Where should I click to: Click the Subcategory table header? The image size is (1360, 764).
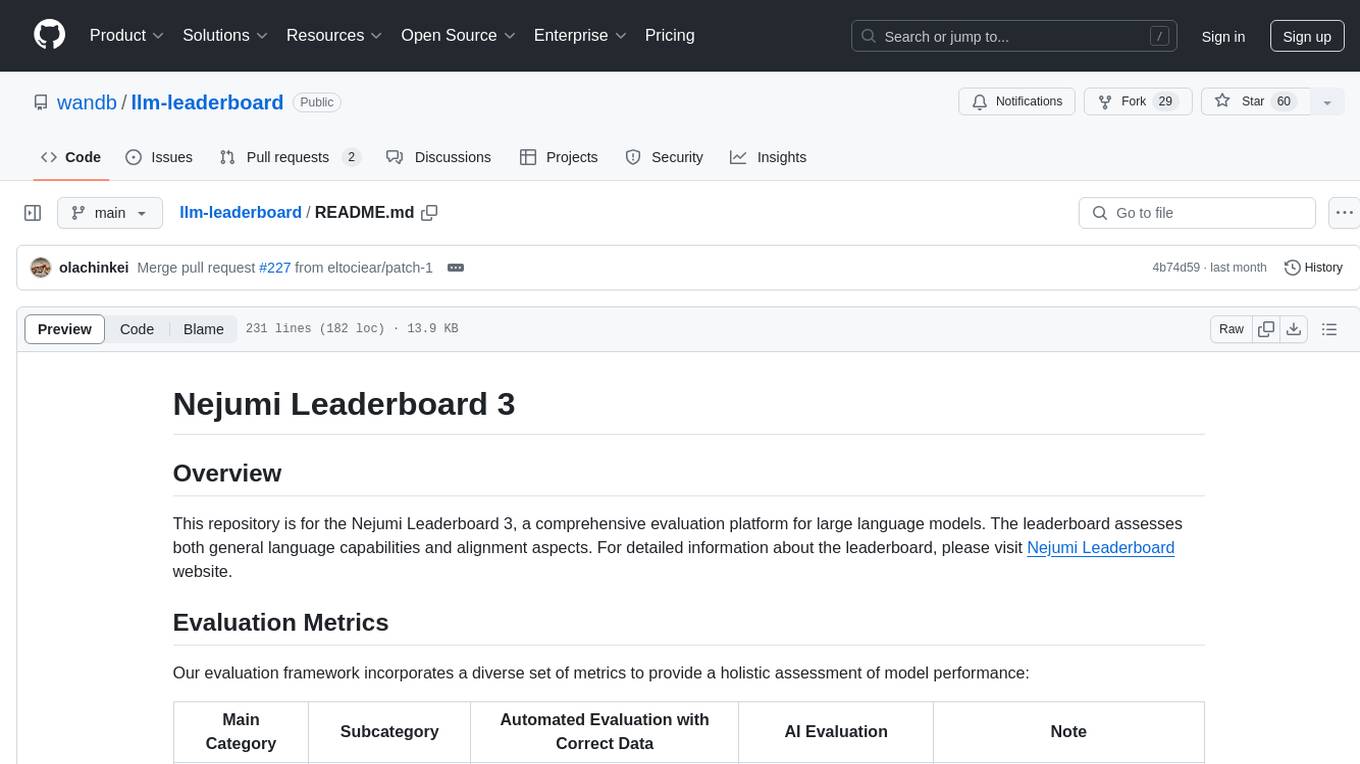click(389, 731)
